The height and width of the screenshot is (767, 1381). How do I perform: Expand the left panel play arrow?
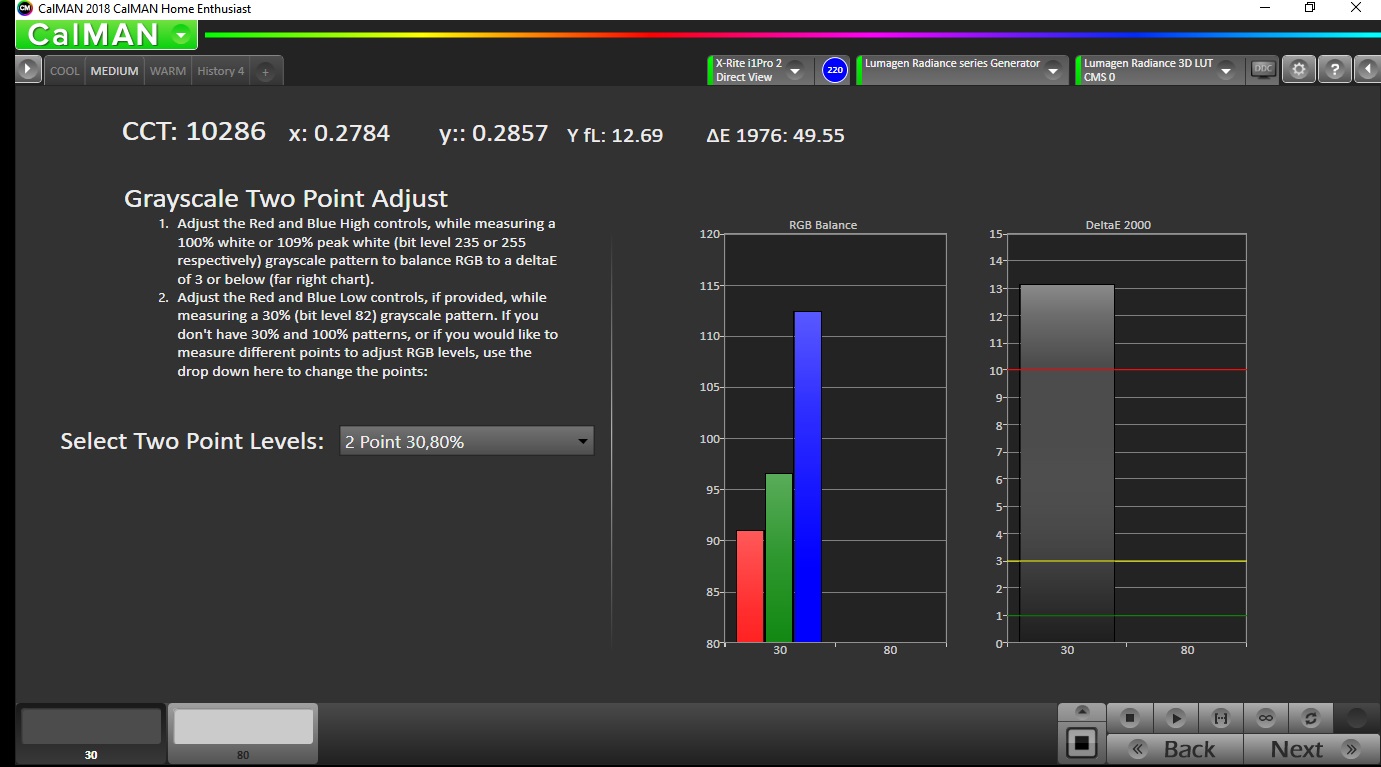pyautogui.click(x=28, y=70)
